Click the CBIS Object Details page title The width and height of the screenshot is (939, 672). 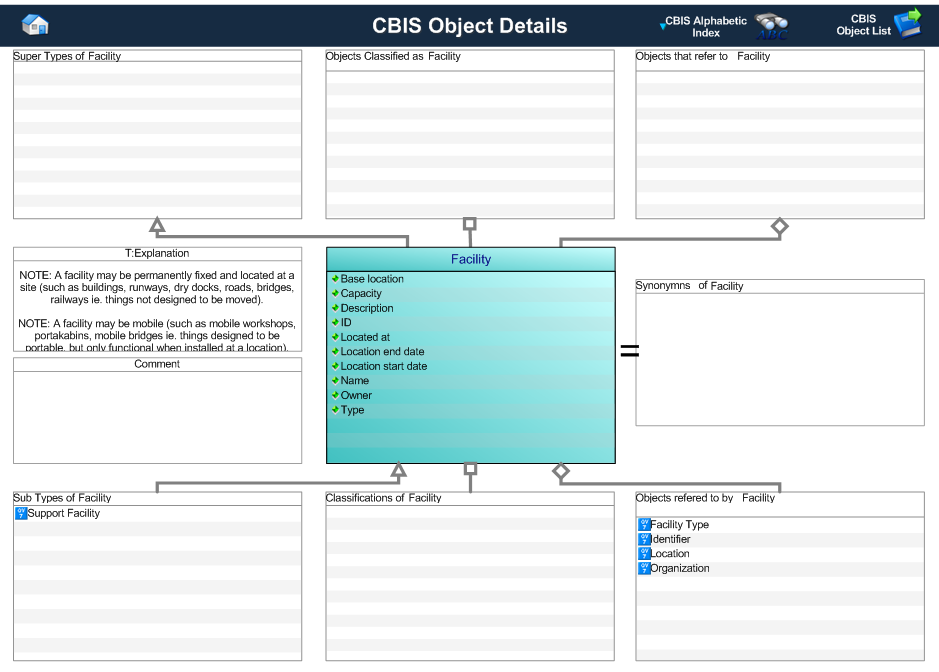tap(470, 26)
